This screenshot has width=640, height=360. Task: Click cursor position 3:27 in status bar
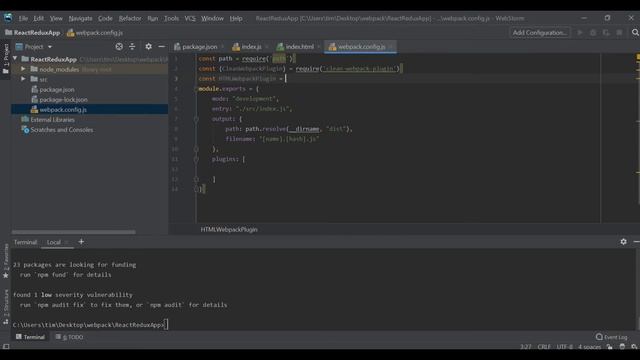526,347
